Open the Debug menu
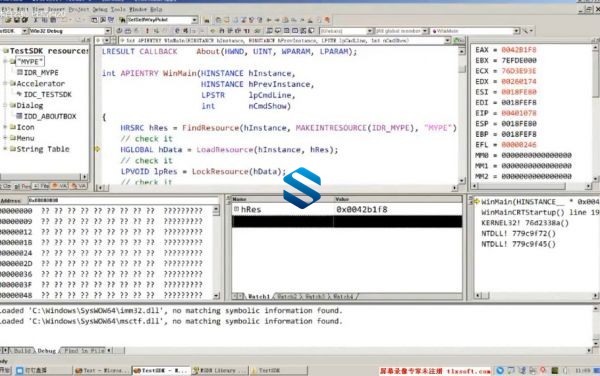The image size is (600, 376). [100, 9]
